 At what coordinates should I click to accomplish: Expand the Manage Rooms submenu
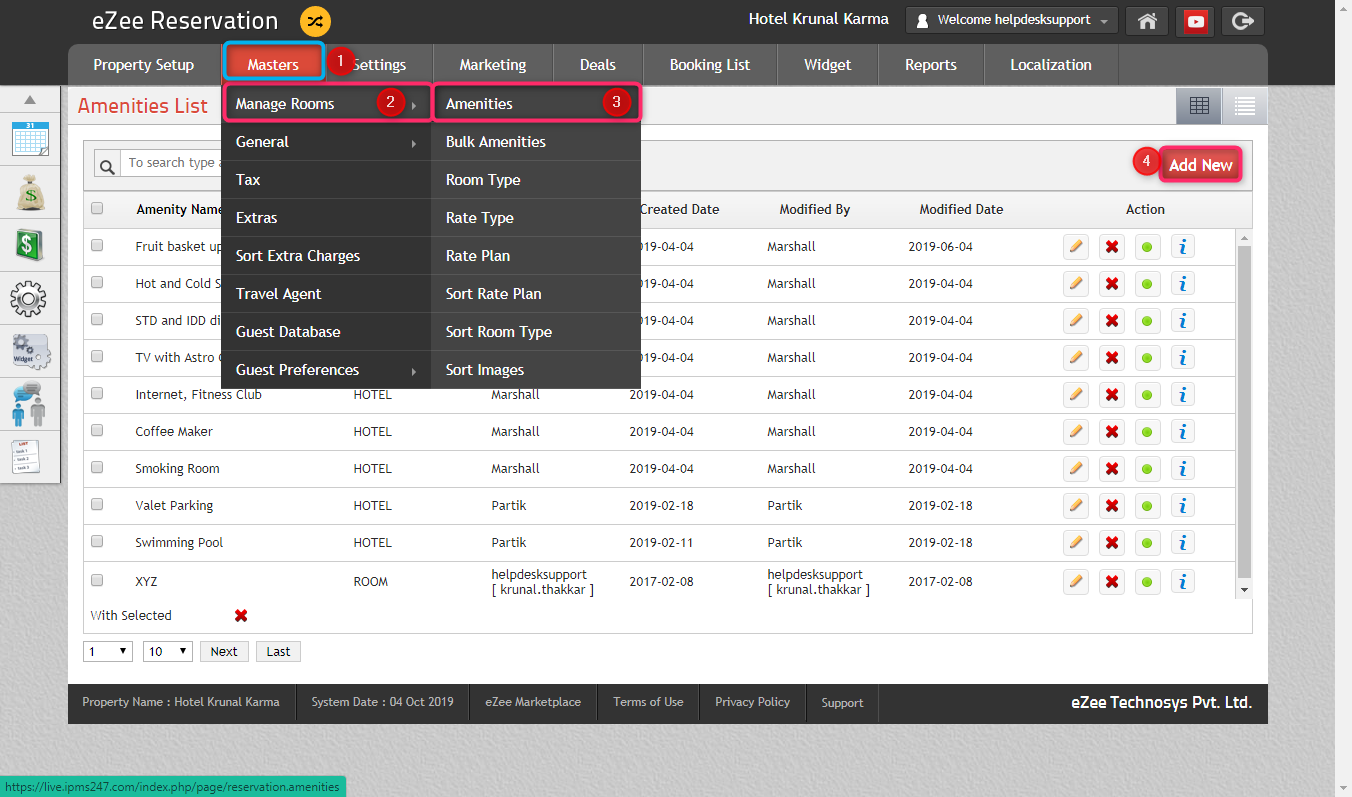click(x=327, y=104)
